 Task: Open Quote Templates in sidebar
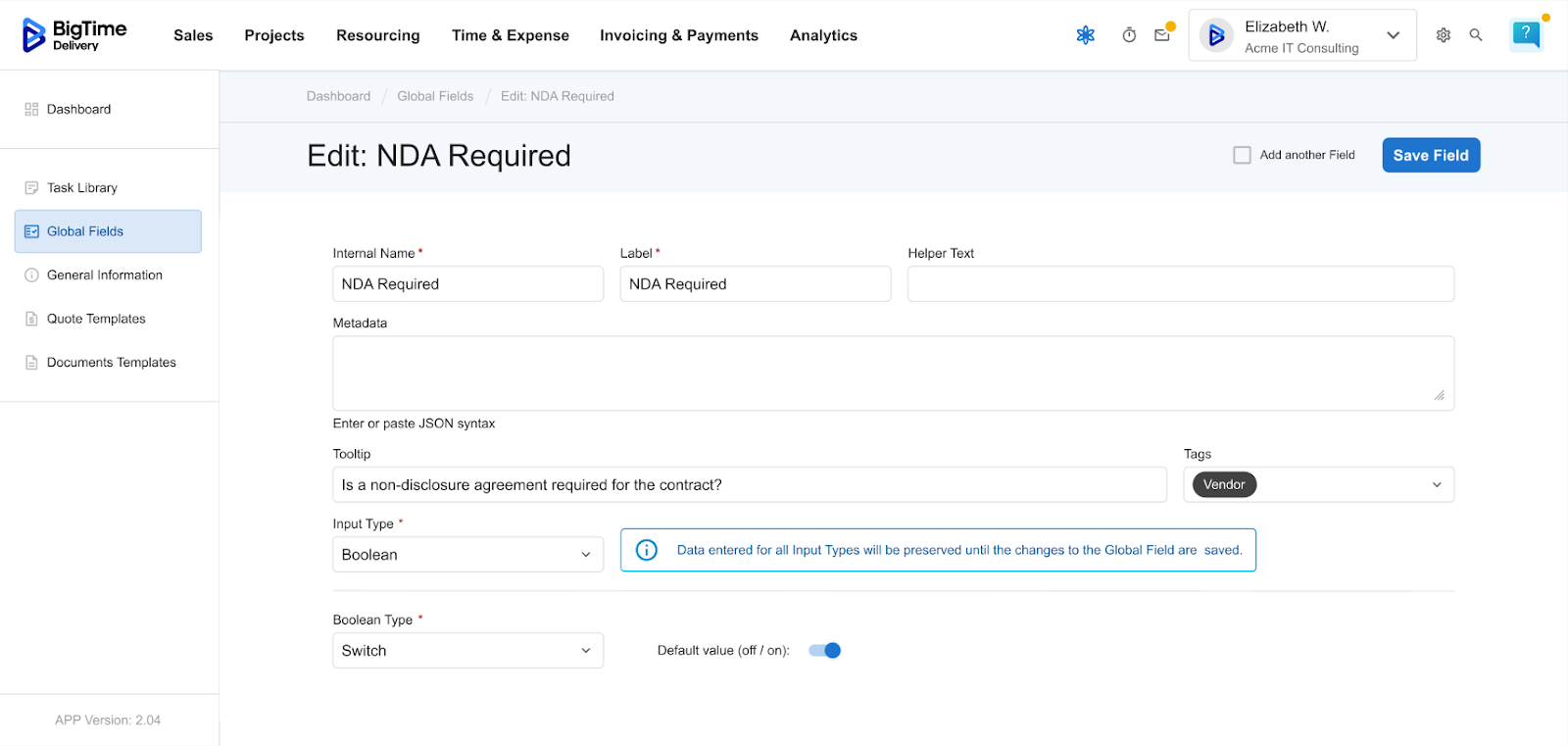pyautogui.click(x=96, y=319)
